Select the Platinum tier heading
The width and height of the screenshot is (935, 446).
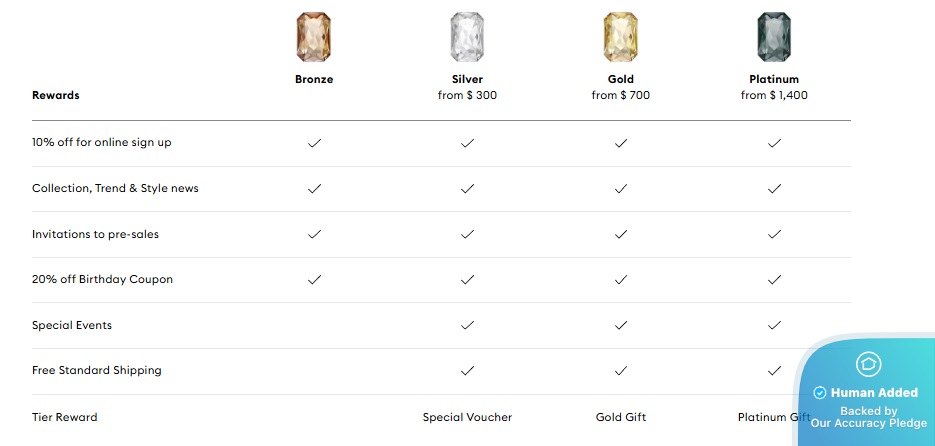[x=774, y=79]
